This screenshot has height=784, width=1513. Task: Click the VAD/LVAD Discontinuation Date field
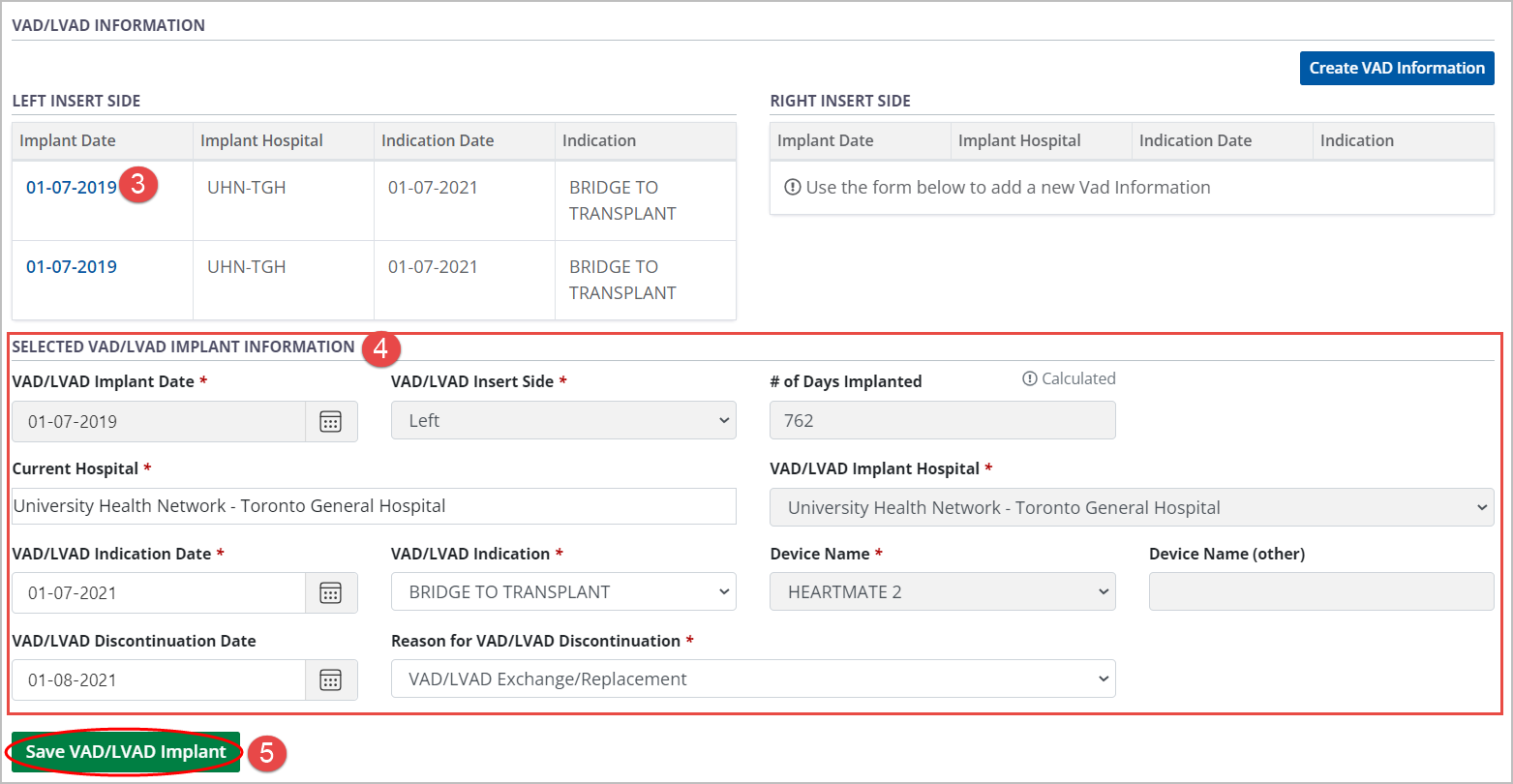[x=160, y=680]
